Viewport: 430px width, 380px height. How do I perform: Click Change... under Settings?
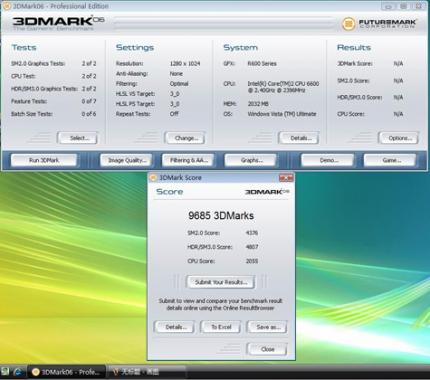(185, 138)
